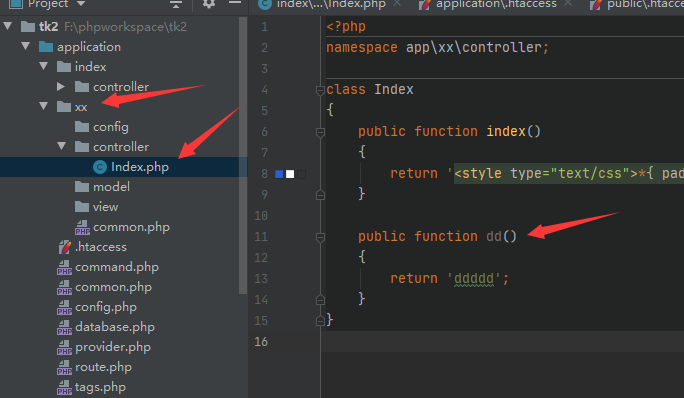The width and height of the screenshot is (684, 398).
Task: Collapse the index module folder arrow
Action: tap(44, 66)
